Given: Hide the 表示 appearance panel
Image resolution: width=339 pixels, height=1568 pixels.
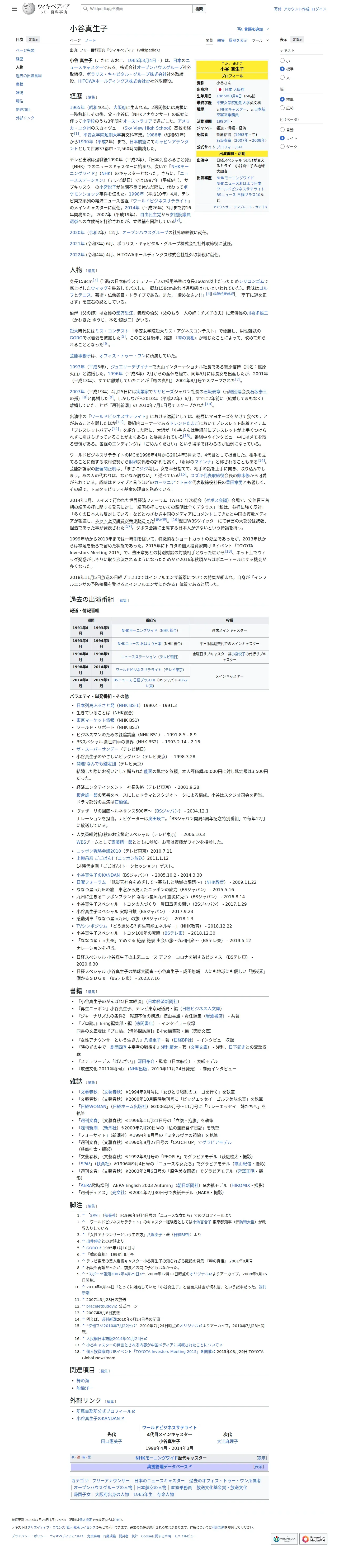Looking at the screenshot, I should 296,40.
